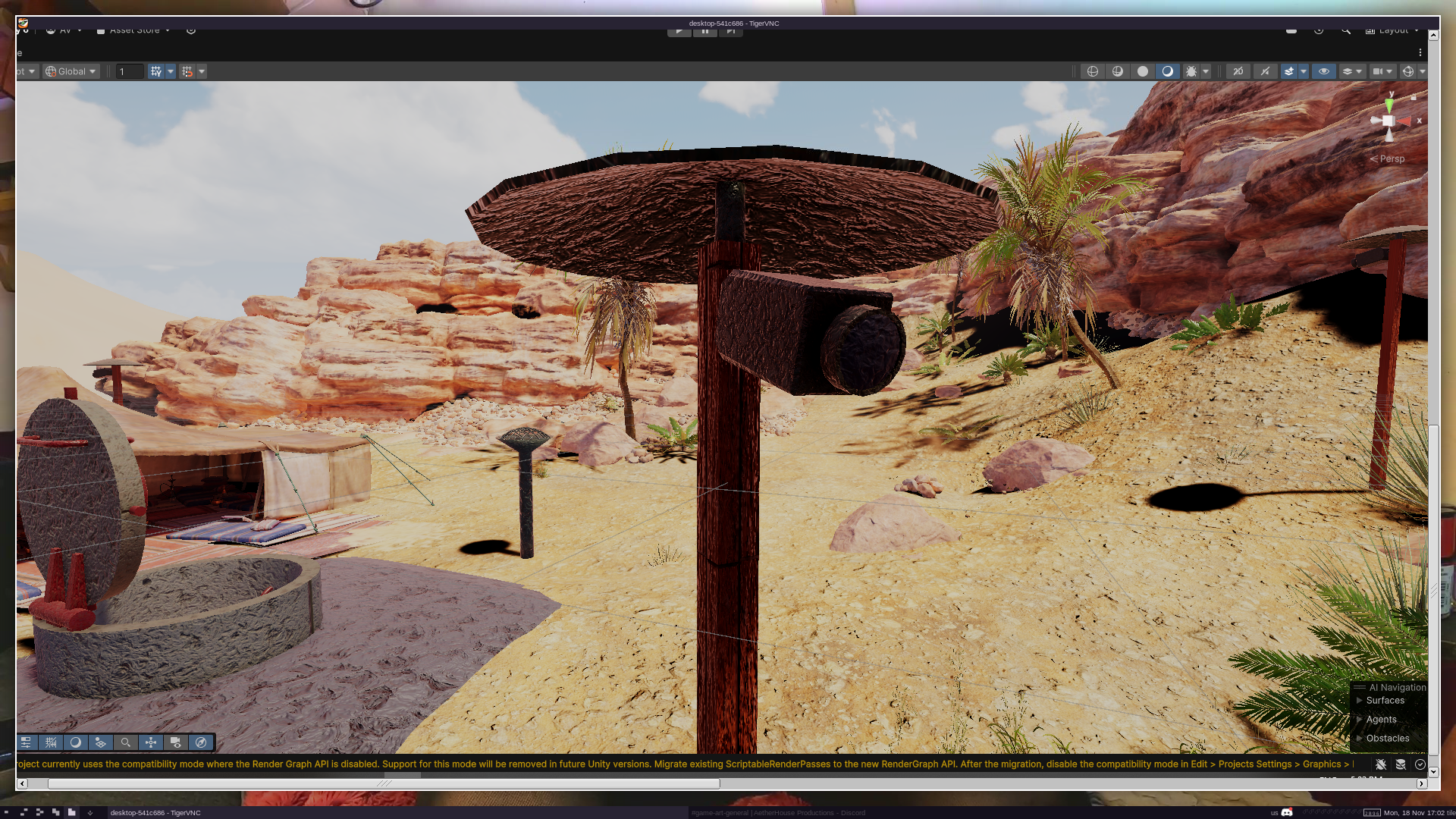1456x819 pixels.
Task: Toggle grid snapping magnet icon
Action: 187,71
